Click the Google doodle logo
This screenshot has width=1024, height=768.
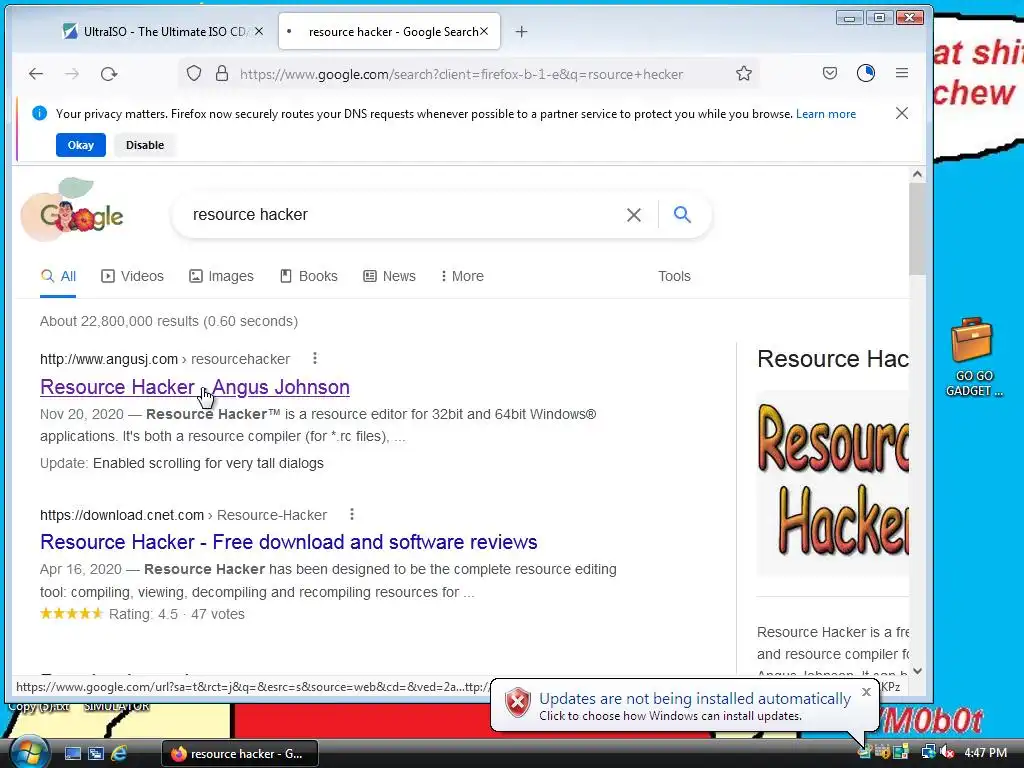click(73, 210)
